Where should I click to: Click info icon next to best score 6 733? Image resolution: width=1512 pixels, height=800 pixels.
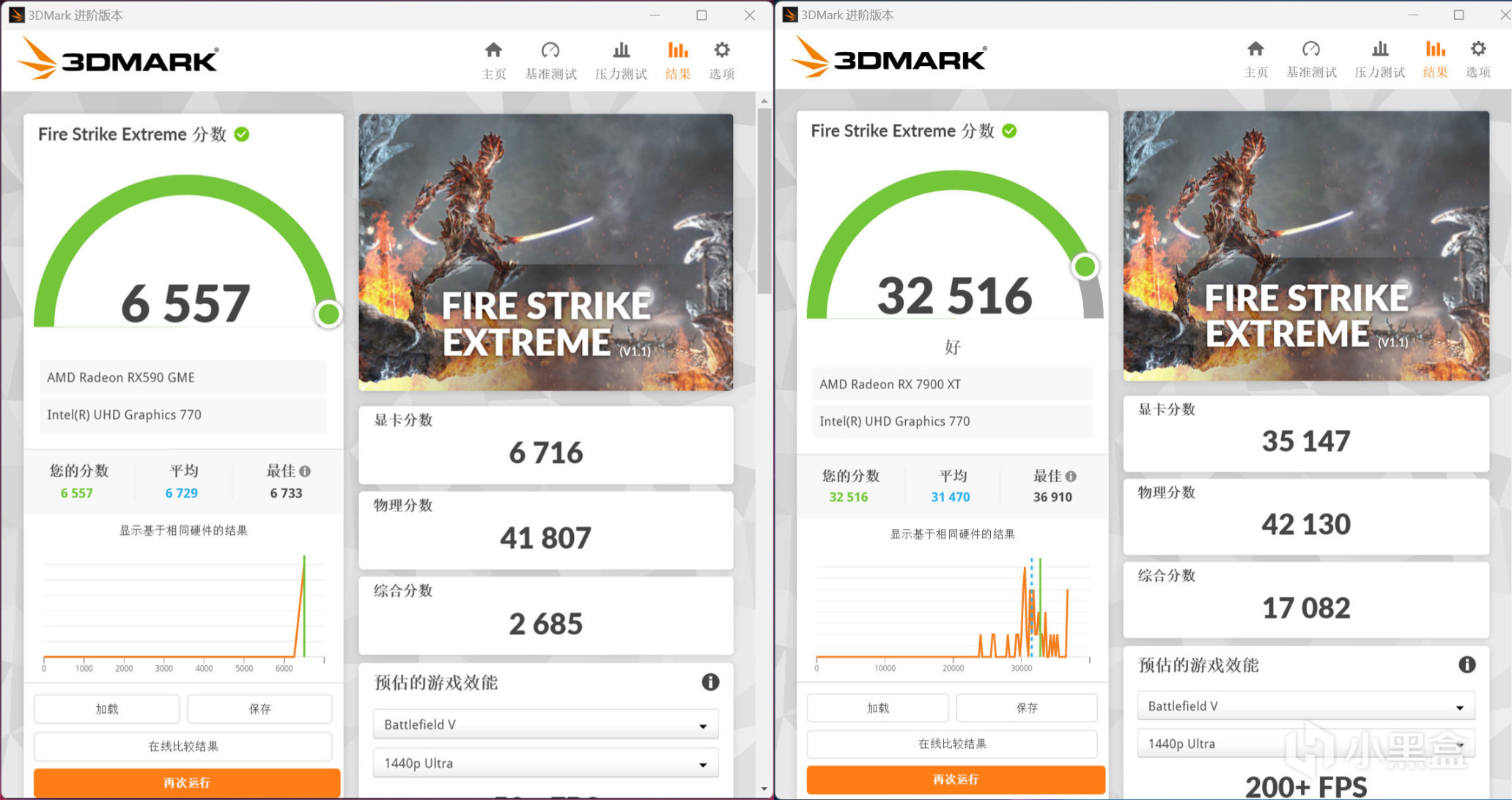pos(305,471)
